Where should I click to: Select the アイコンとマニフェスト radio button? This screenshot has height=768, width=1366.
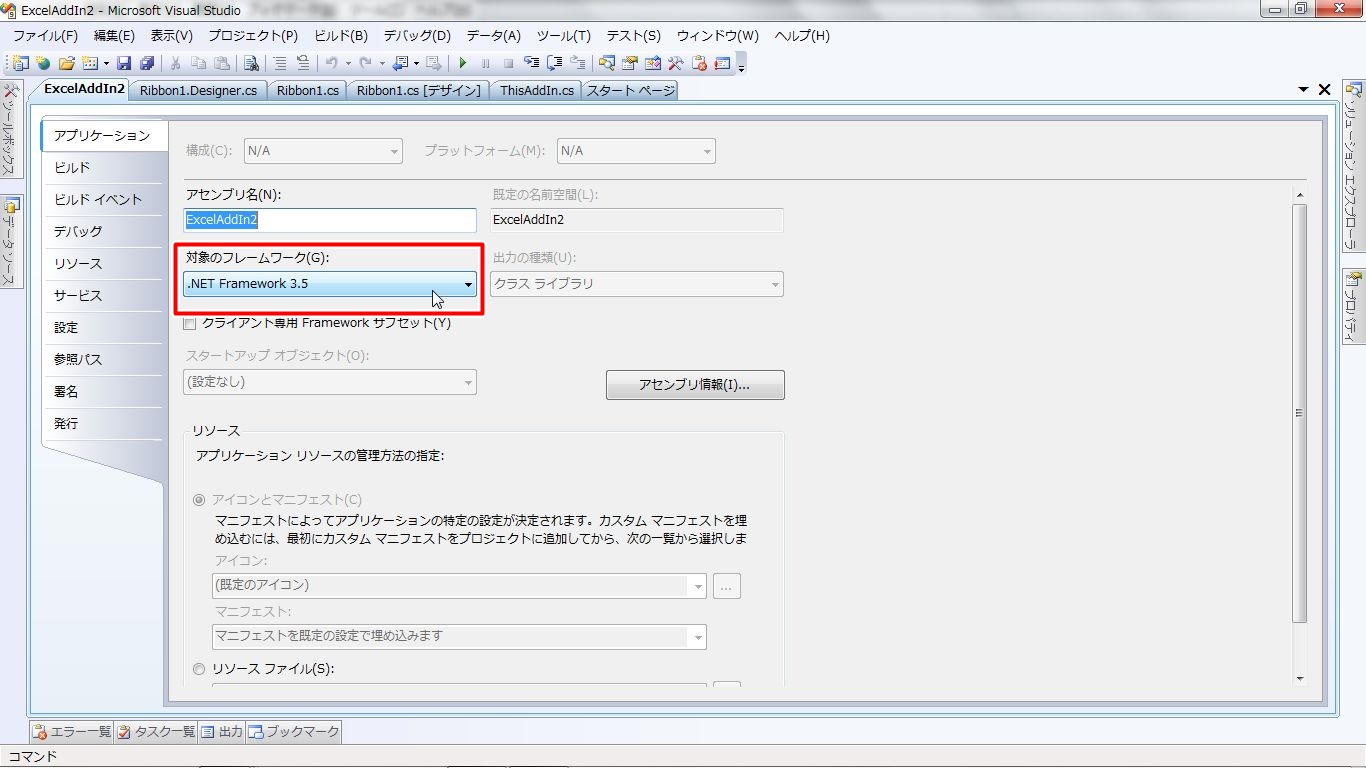(x=199, y=500)
